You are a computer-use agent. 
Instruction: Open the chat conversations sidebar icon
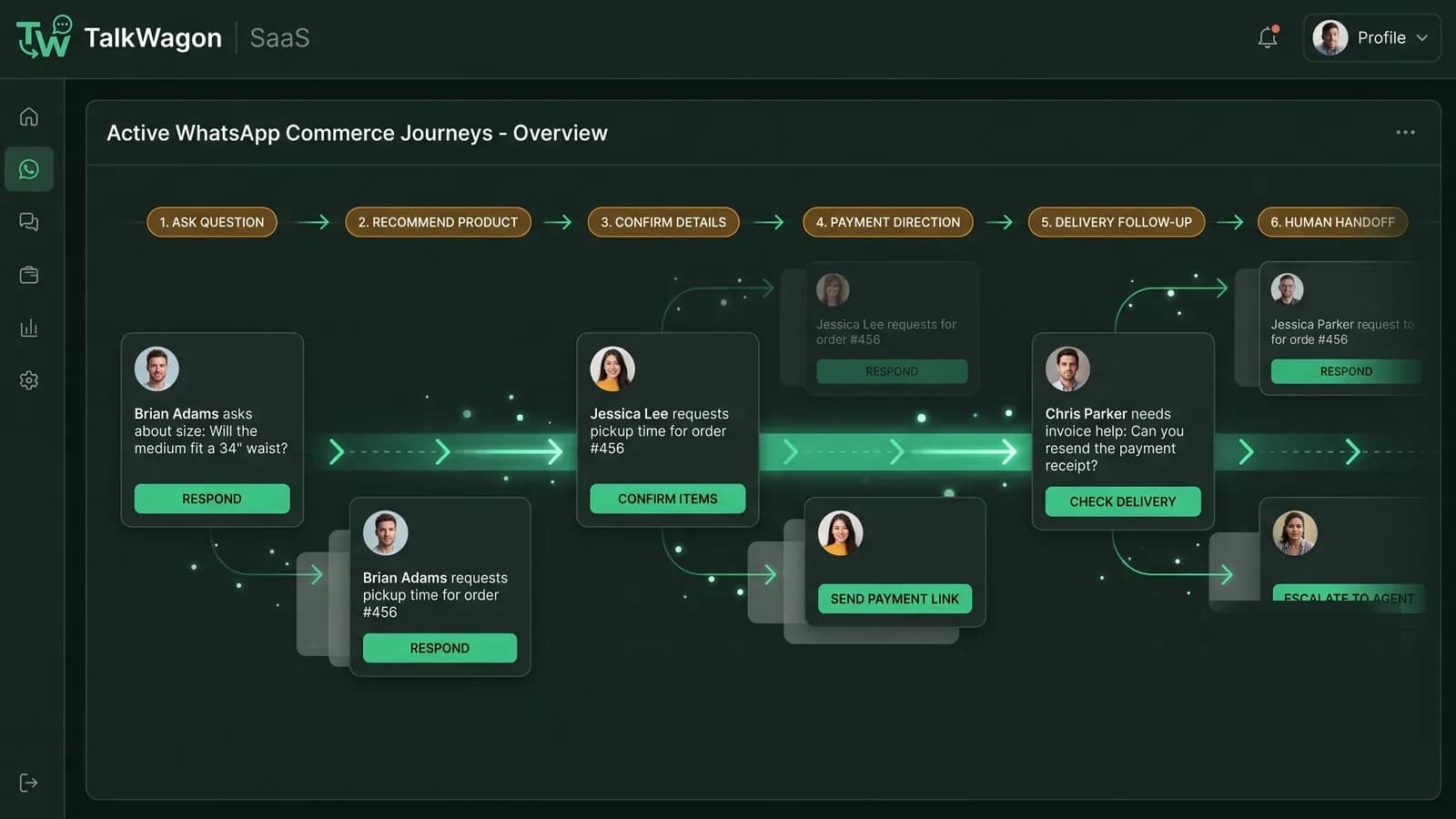coord(29,222)
